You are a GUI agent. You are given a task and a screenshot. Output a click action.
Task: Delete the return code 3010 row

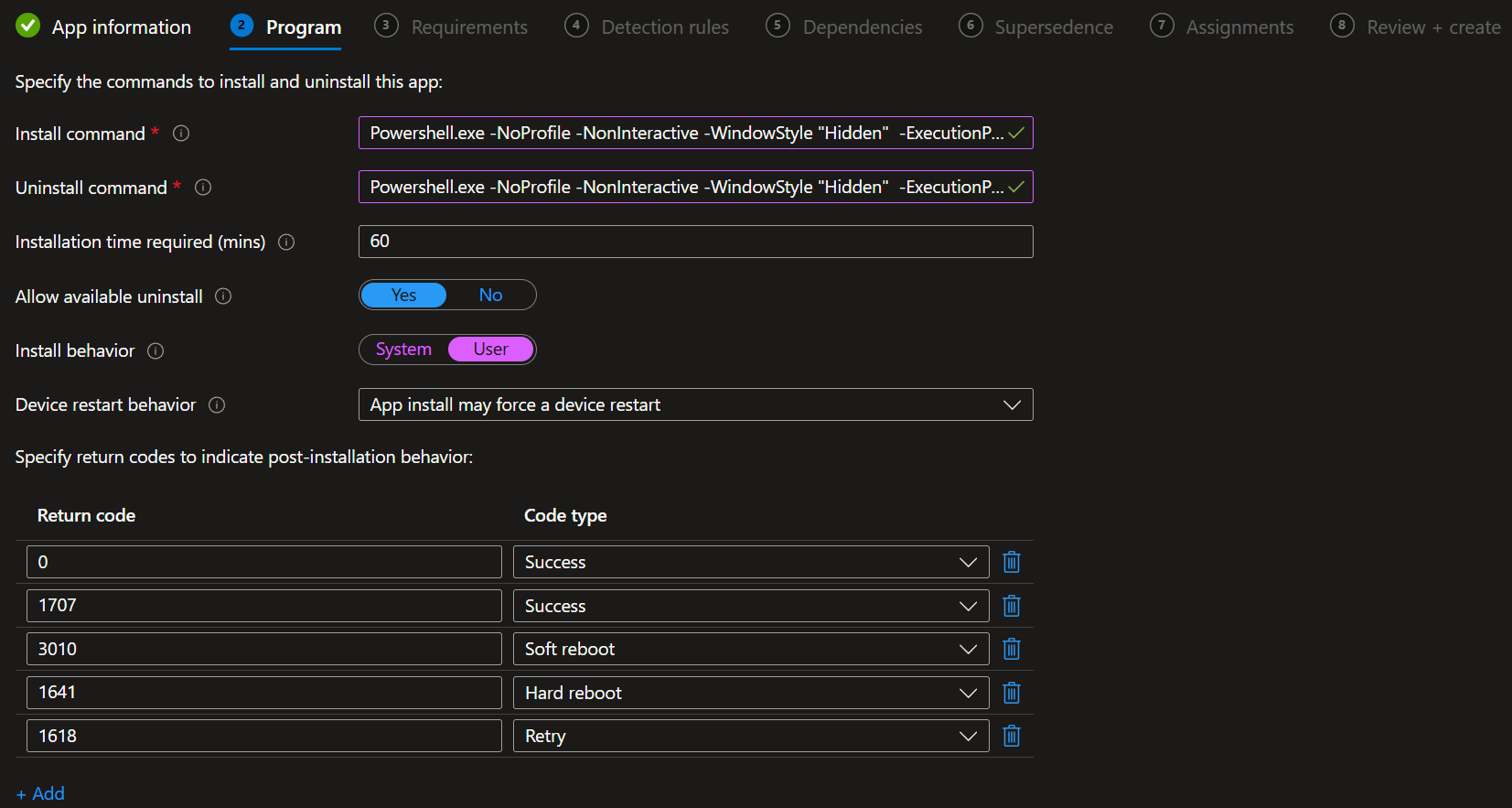pos(1012,649)
